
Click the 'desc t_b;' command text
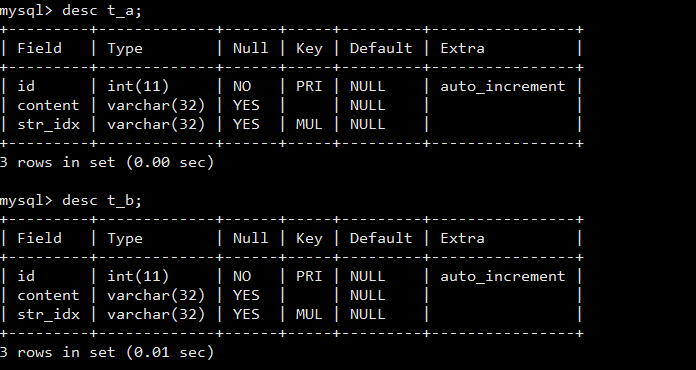point(102,200)
